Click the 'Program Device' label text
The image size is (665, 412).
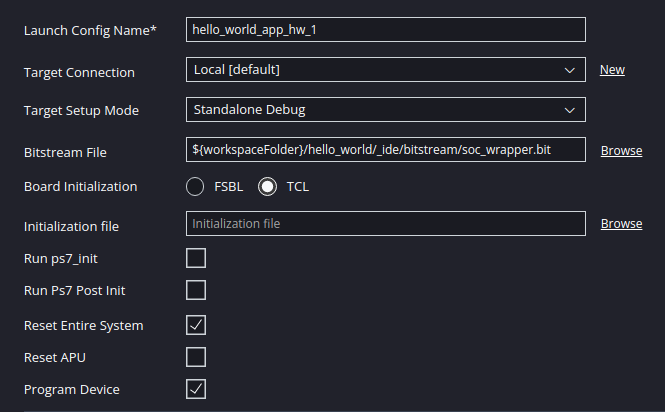click(x=72, y=390)
